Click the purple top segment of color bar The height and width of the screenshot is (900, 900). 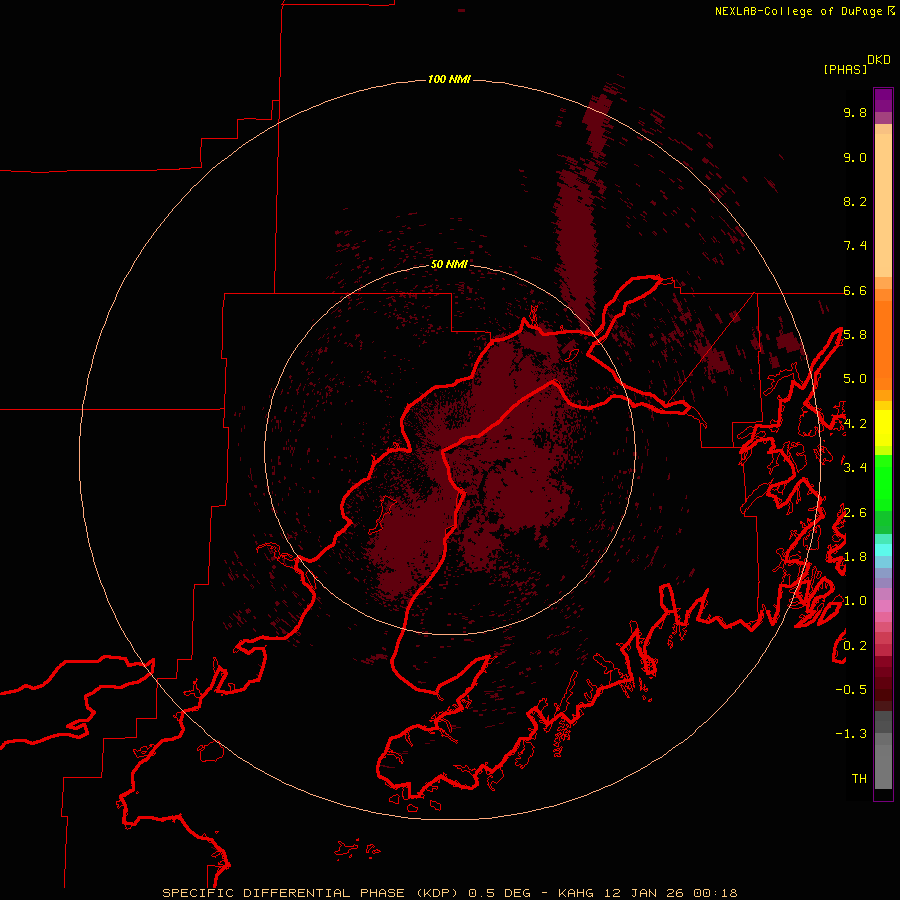point(883,100)
